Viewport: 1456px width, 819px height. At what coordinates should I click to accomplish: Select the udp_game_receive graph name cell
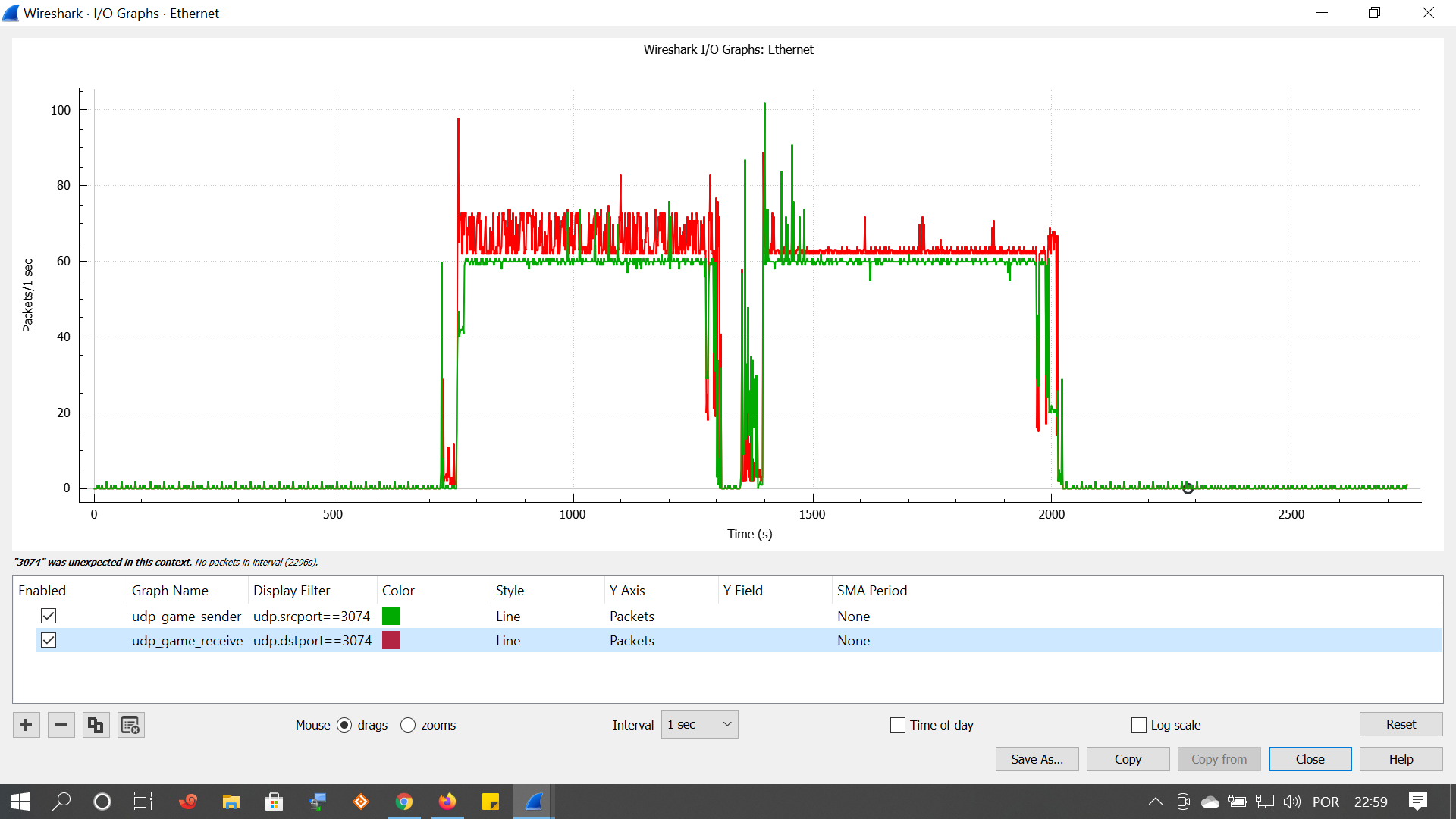point(187,640)
